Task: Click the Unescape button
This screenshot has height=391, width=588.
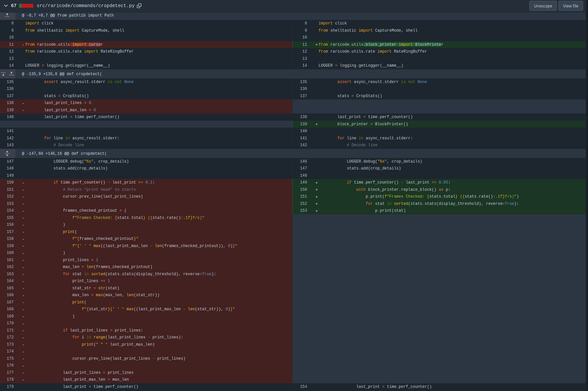Action: 543,6
